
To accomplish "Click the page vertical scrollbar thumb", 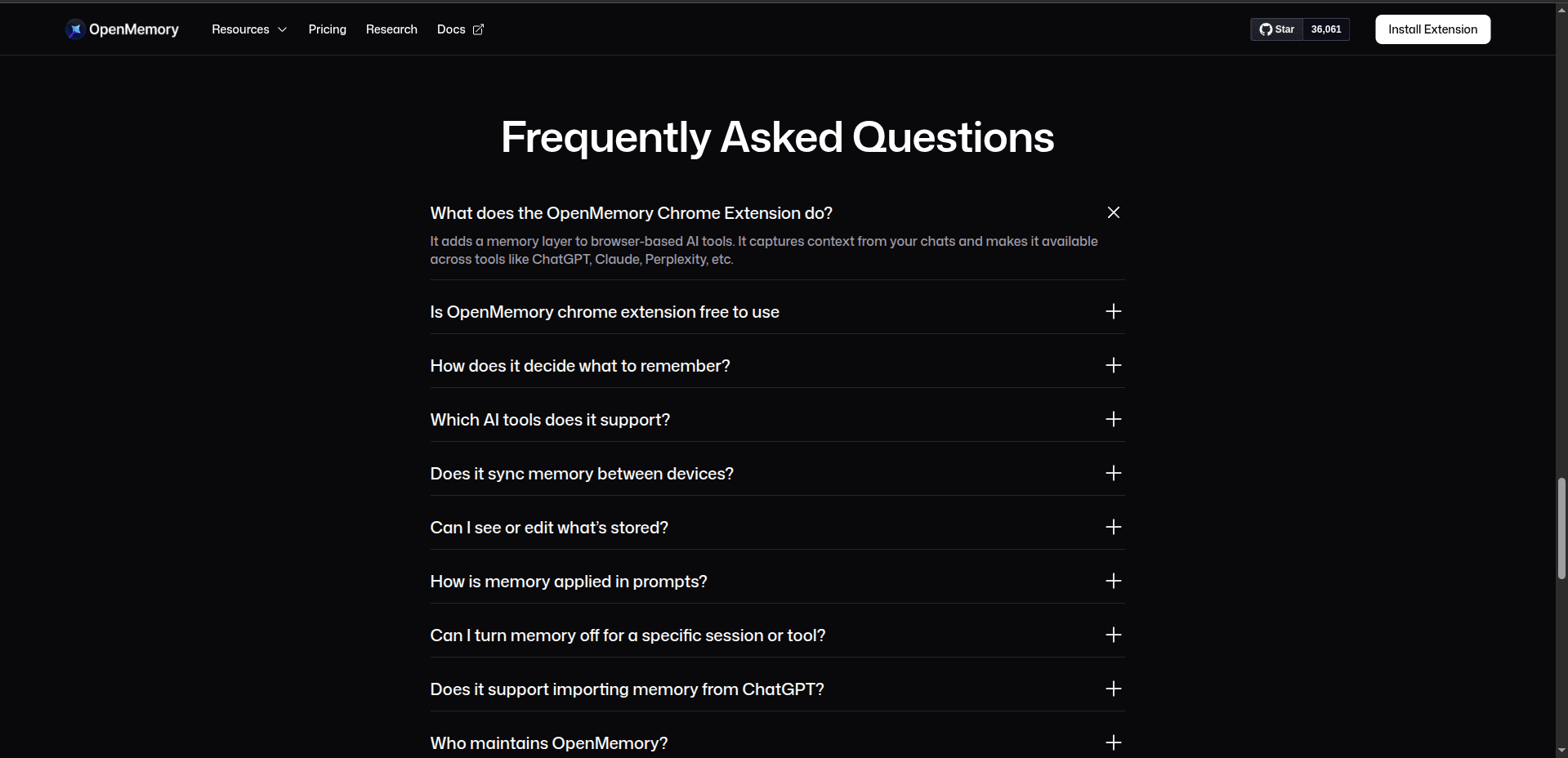I will (x=1561, y=528).
